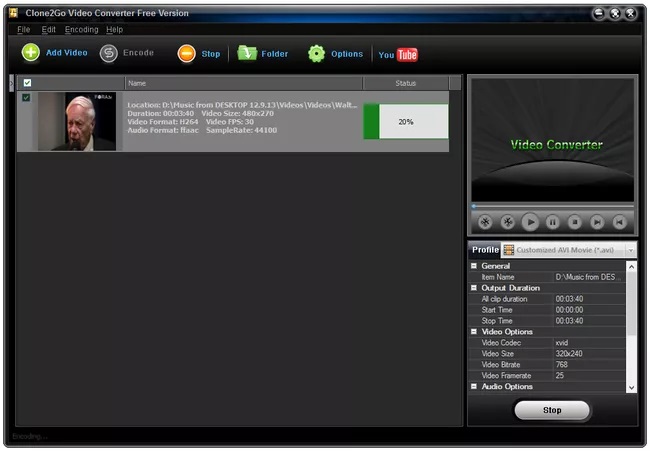650x451 pixels.
Task: Stop the preview playback with the square icon
Action: point(575,222)
